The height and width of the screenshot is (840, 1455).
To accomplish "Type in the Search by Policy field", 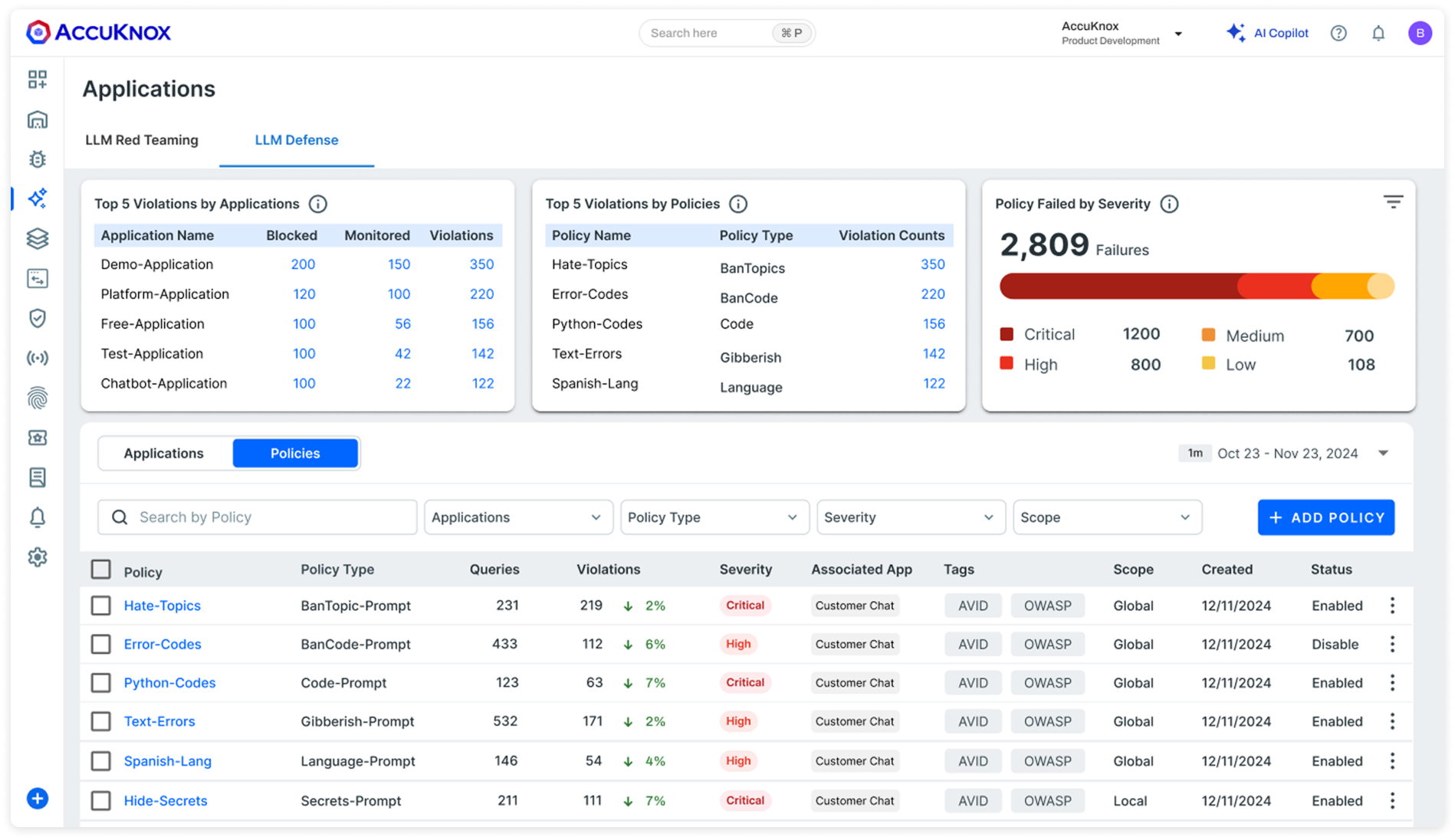I will (257, 517).
